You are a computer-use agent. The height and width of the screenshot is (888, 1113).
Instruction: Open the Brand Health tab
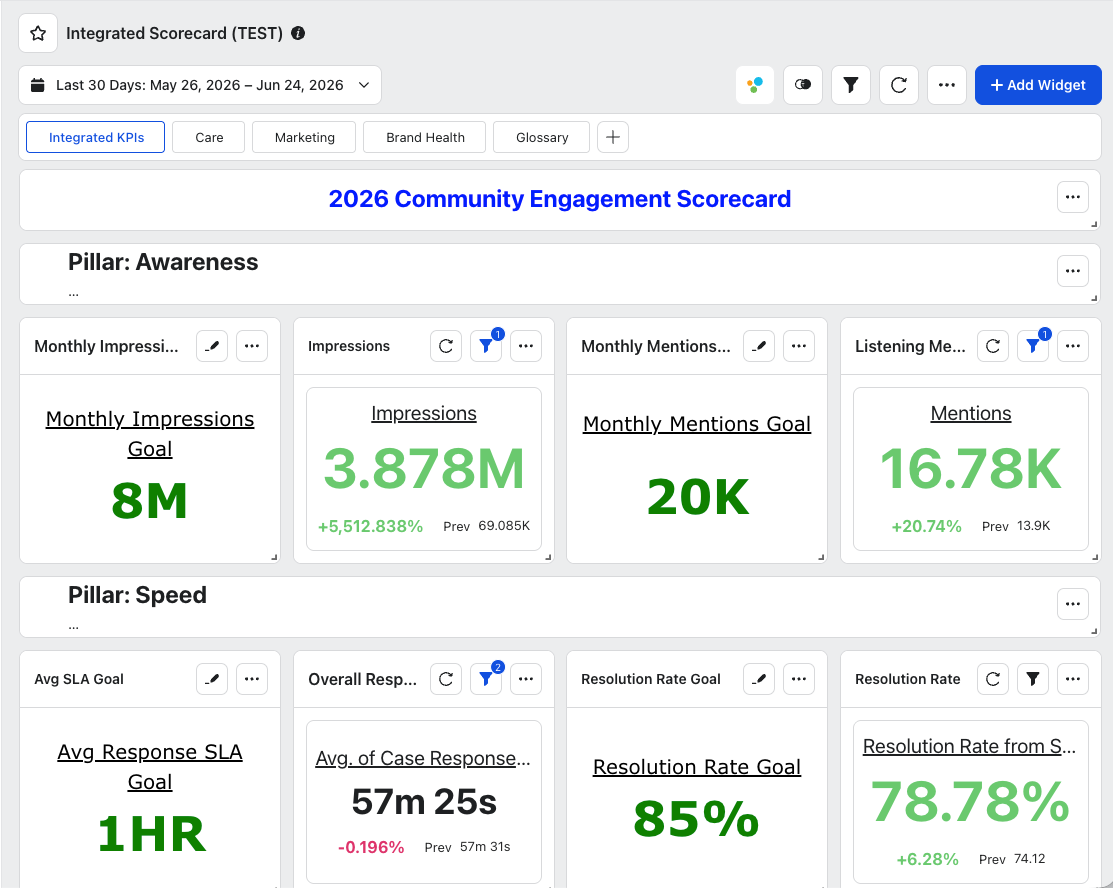[x=425, y=137]
